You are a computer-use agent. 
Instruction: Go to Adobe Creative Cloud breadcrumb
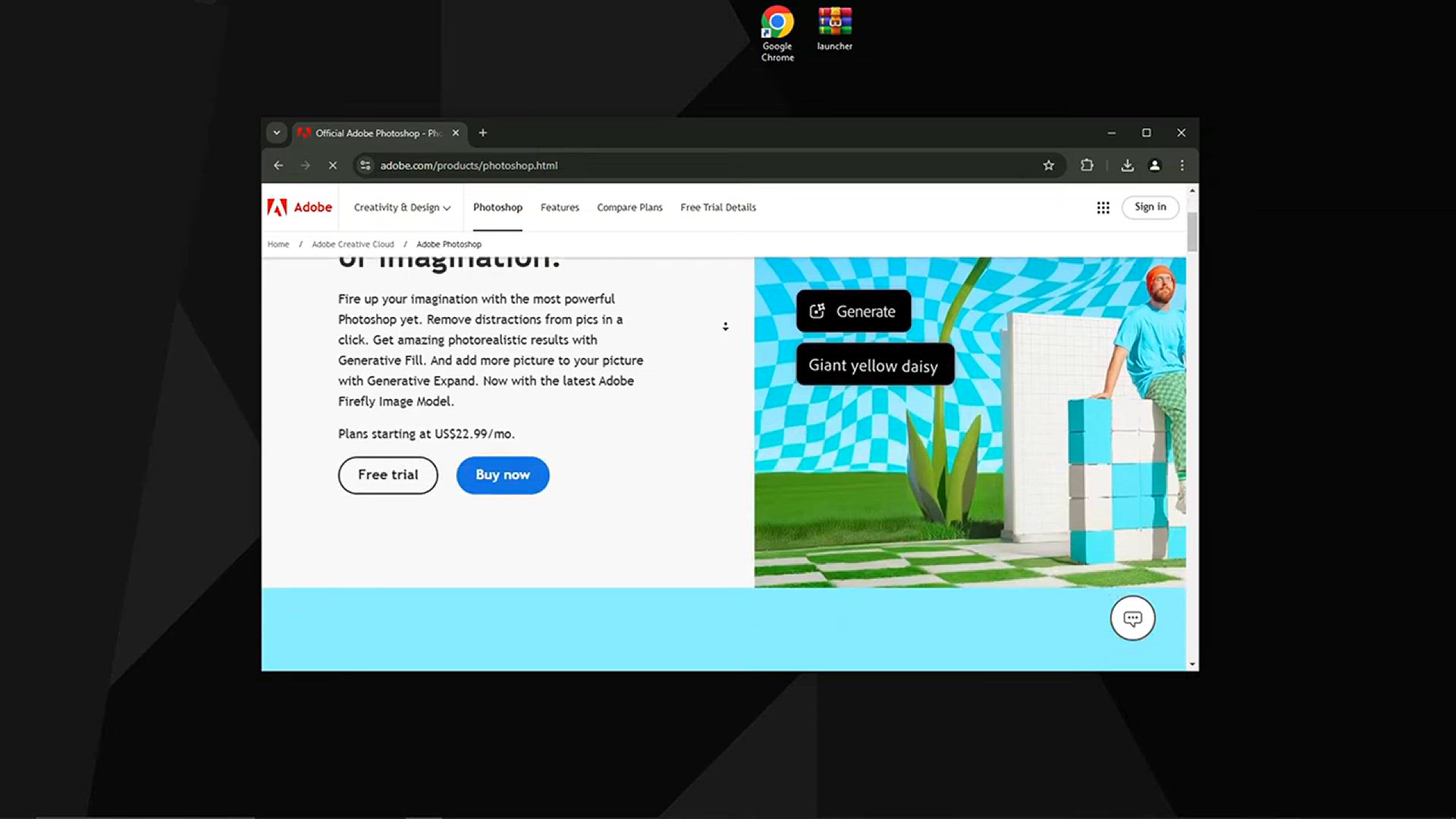coord(353,244)
